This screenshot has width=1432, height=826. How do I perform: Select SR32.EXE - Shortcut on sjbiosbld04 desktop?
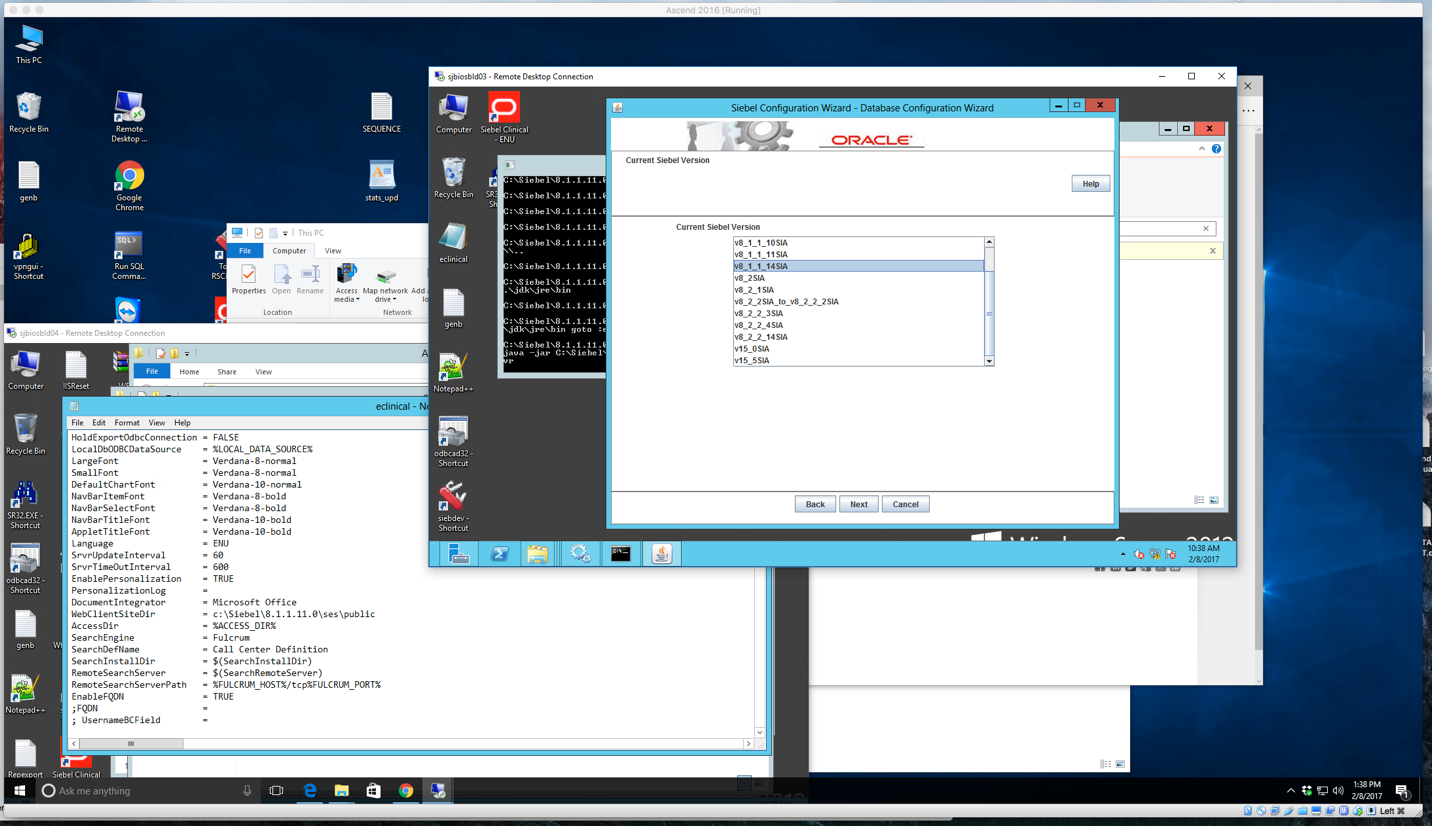tap(25, 505)
